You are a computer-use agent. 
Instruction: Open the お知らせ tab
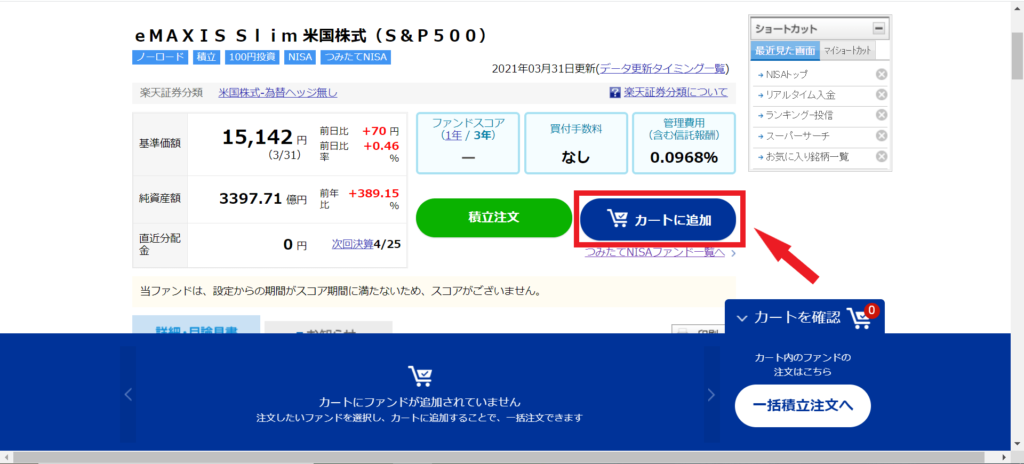coord(328,327)
